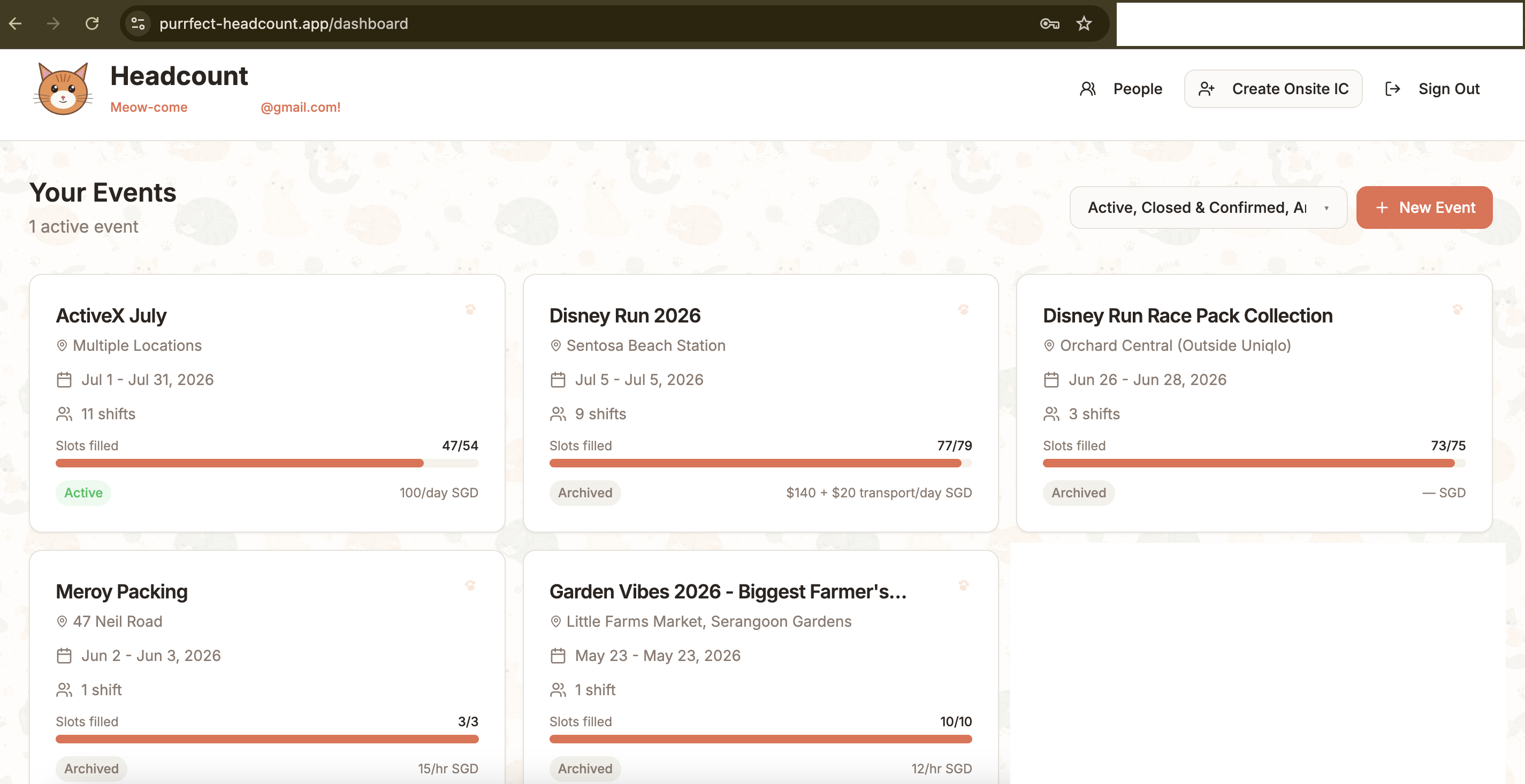Click the location pin on Disney Run 2026 card

click(555, 345)
